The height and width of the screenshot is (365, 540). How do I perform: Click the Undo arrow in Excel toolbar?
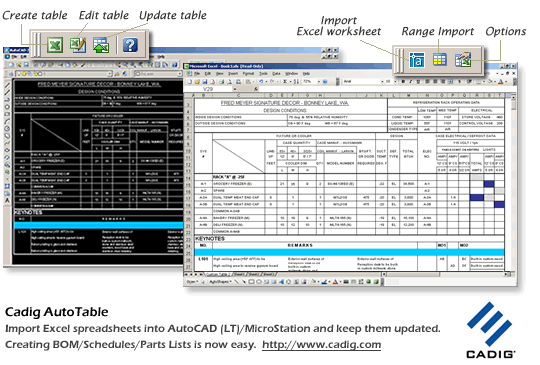click(x=261, y=82)
